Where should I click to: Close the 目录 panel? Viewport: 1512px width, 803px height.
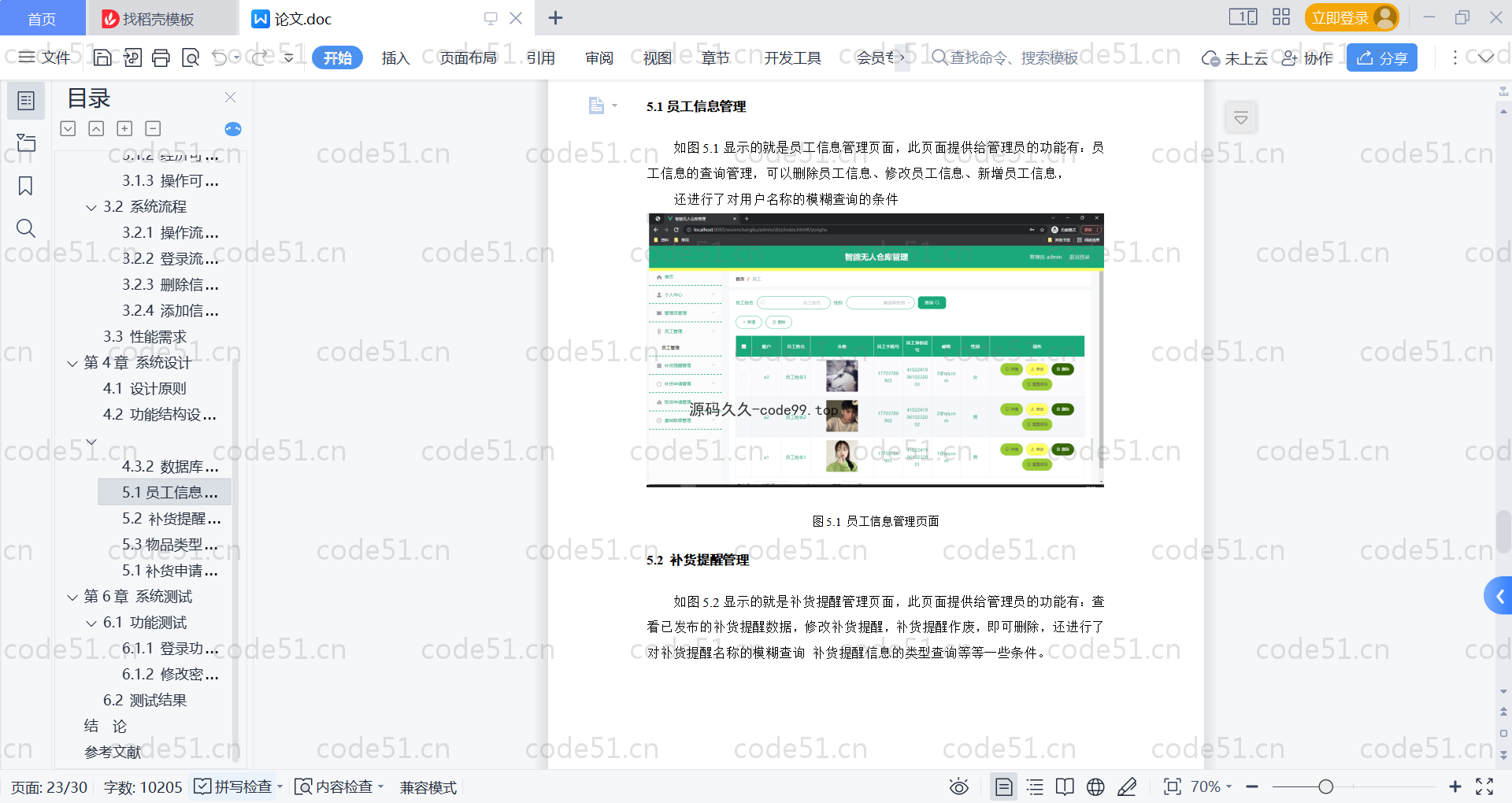pos(231,97)
